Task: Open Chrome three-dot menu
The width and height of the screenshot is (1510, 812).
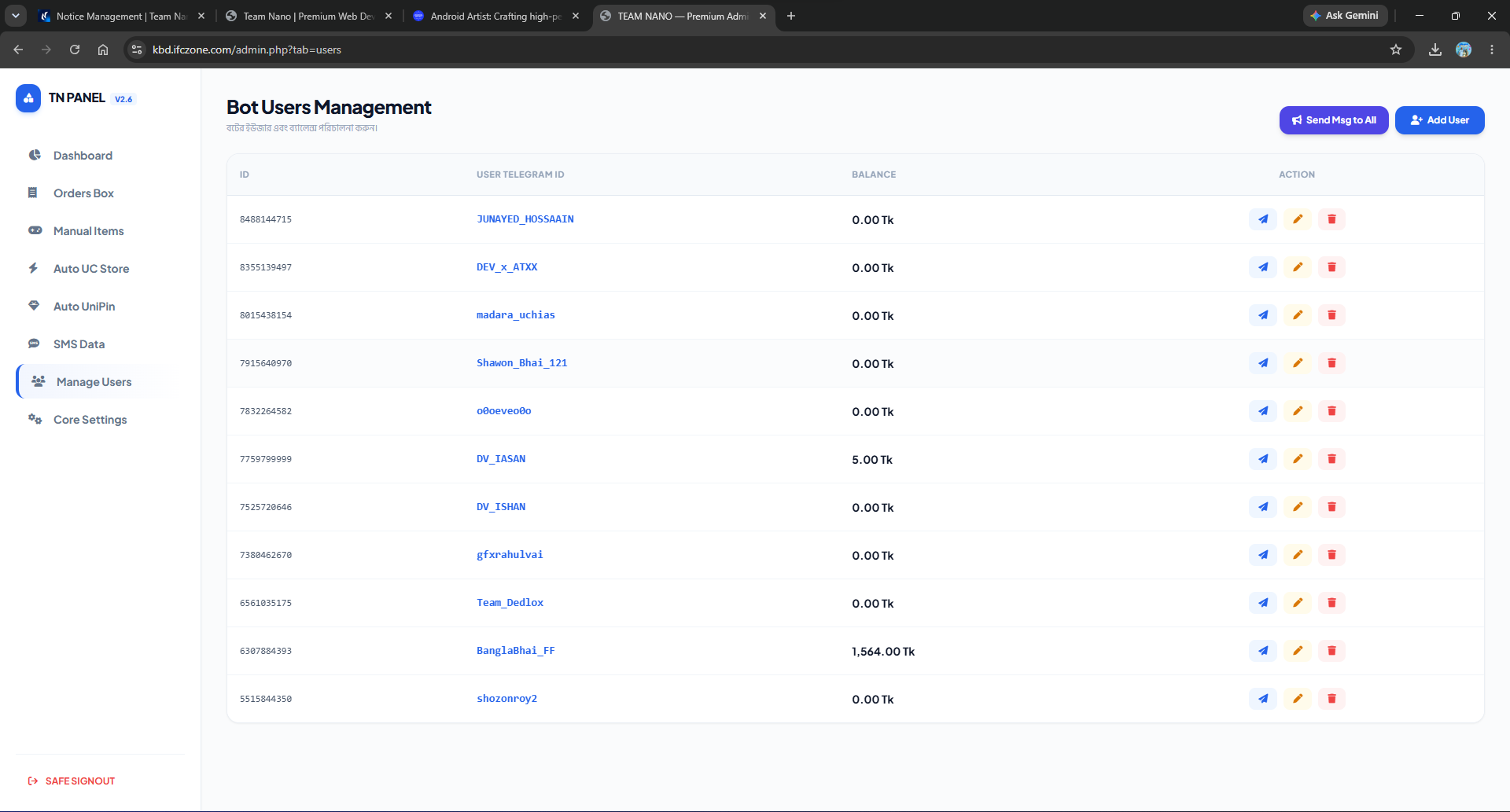Action: tap(1492, 50)
